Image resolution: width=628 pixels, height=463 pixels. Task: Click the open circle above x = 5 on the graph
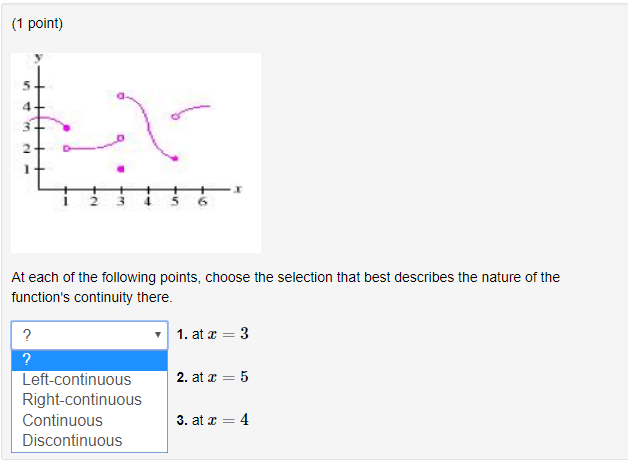tap(175, 117)
